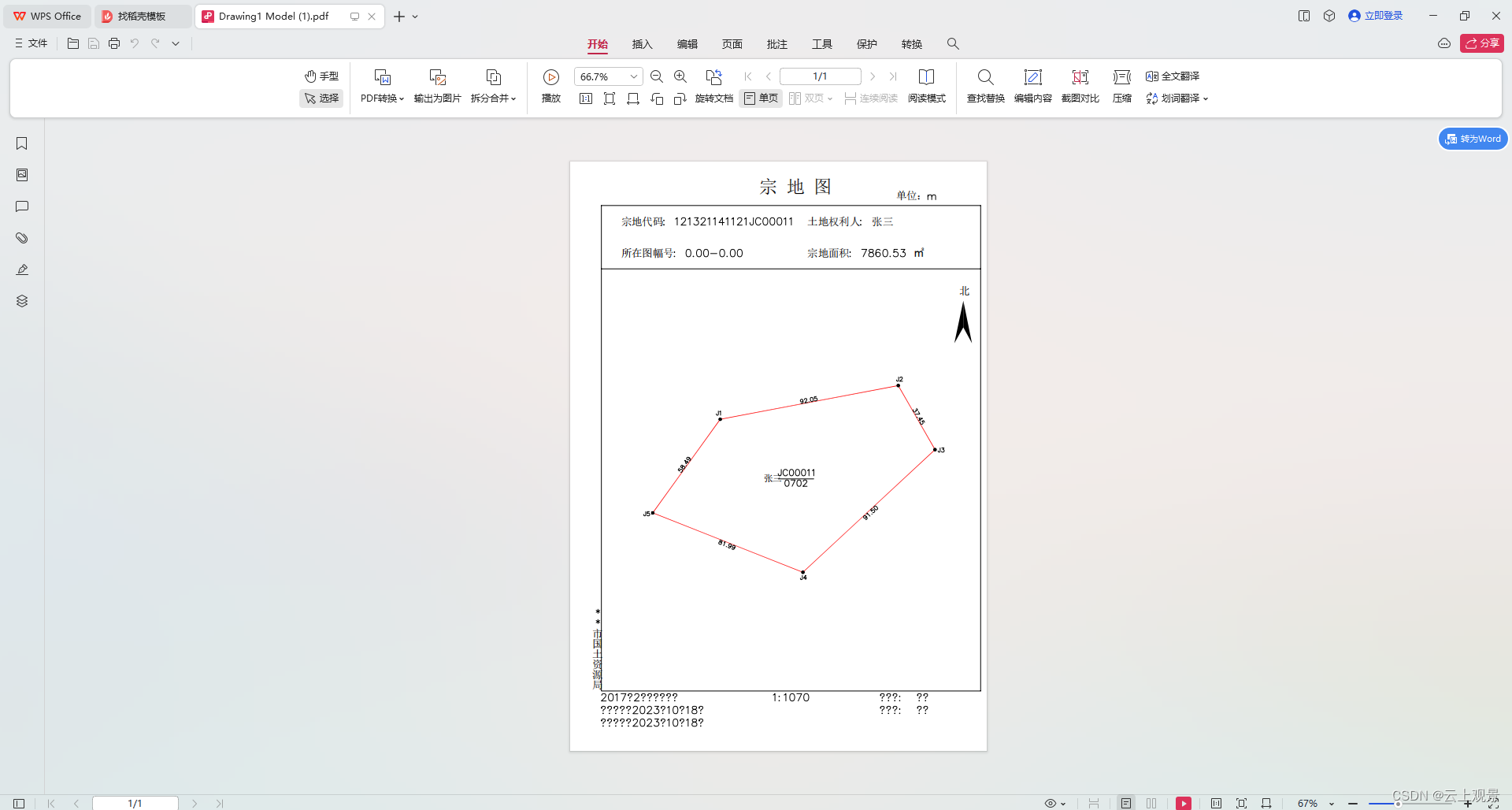This screenshot has height=810, width=1512.
Task: Click the red play button in status bar
Action: tap(1184, 803)
